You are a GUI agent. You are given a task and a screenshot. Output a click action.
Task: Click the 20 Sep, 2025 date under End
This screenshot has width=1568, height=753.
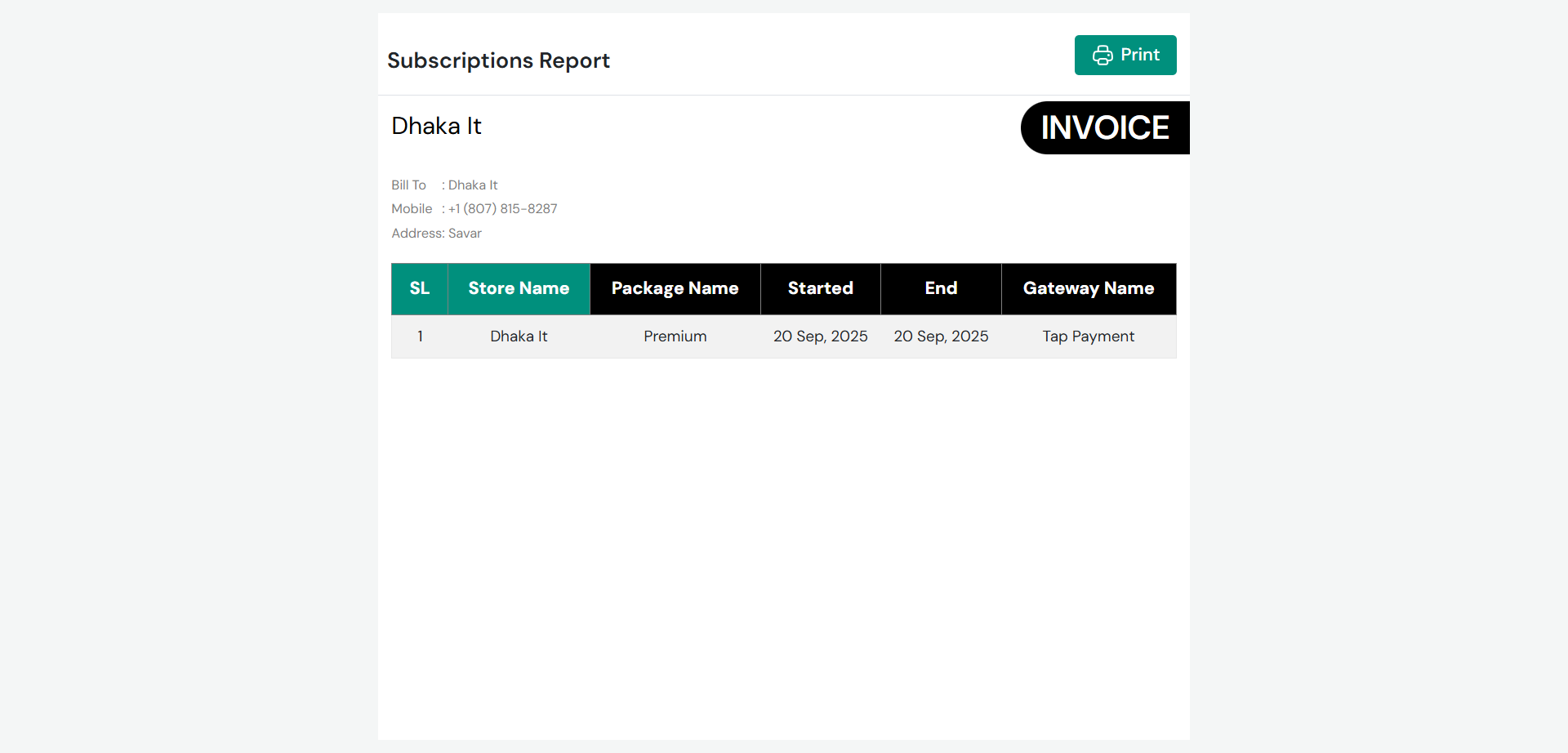pos(941,336)
